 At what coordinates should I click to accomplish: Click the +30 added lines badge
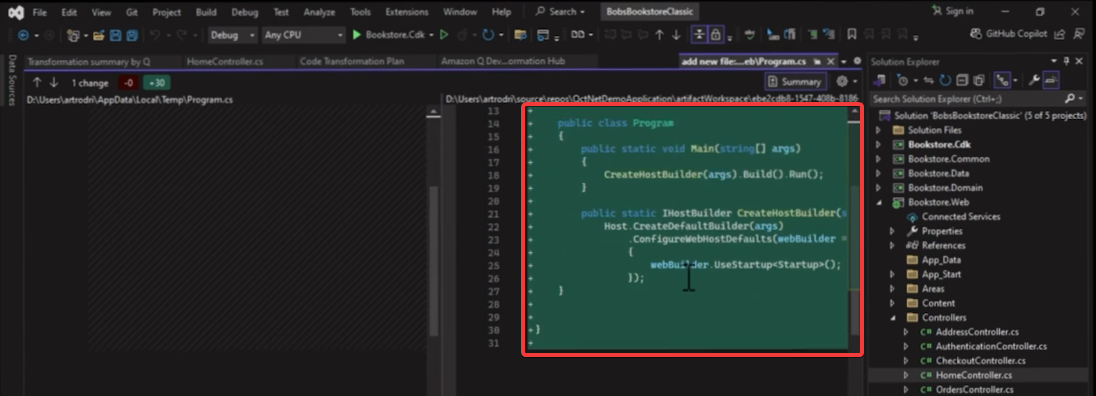157,82
